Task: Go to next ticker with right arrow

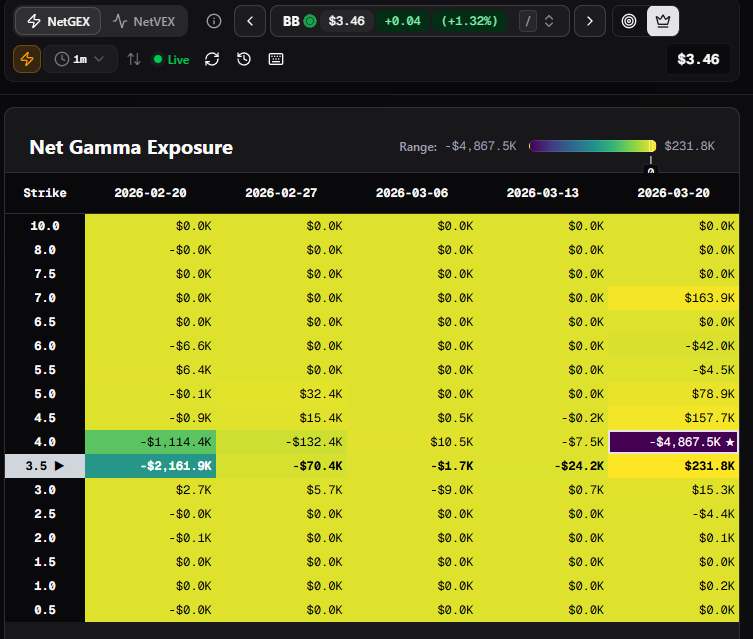Action: pyautogui.click(x=590, y=21)
